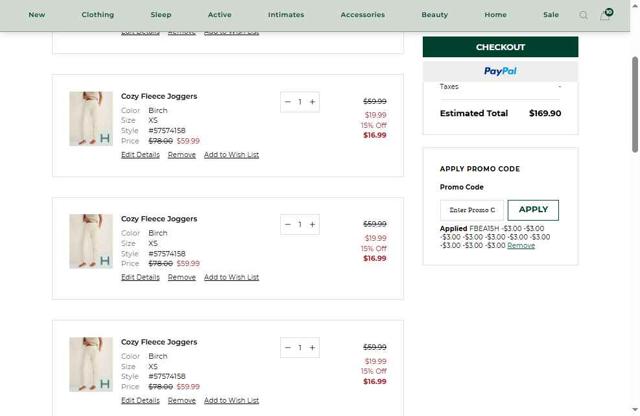The image size is (640, 416).
Task: Decrease quantity of bottom Cozy Fleece Joggers card
Action: coord(288,347)
